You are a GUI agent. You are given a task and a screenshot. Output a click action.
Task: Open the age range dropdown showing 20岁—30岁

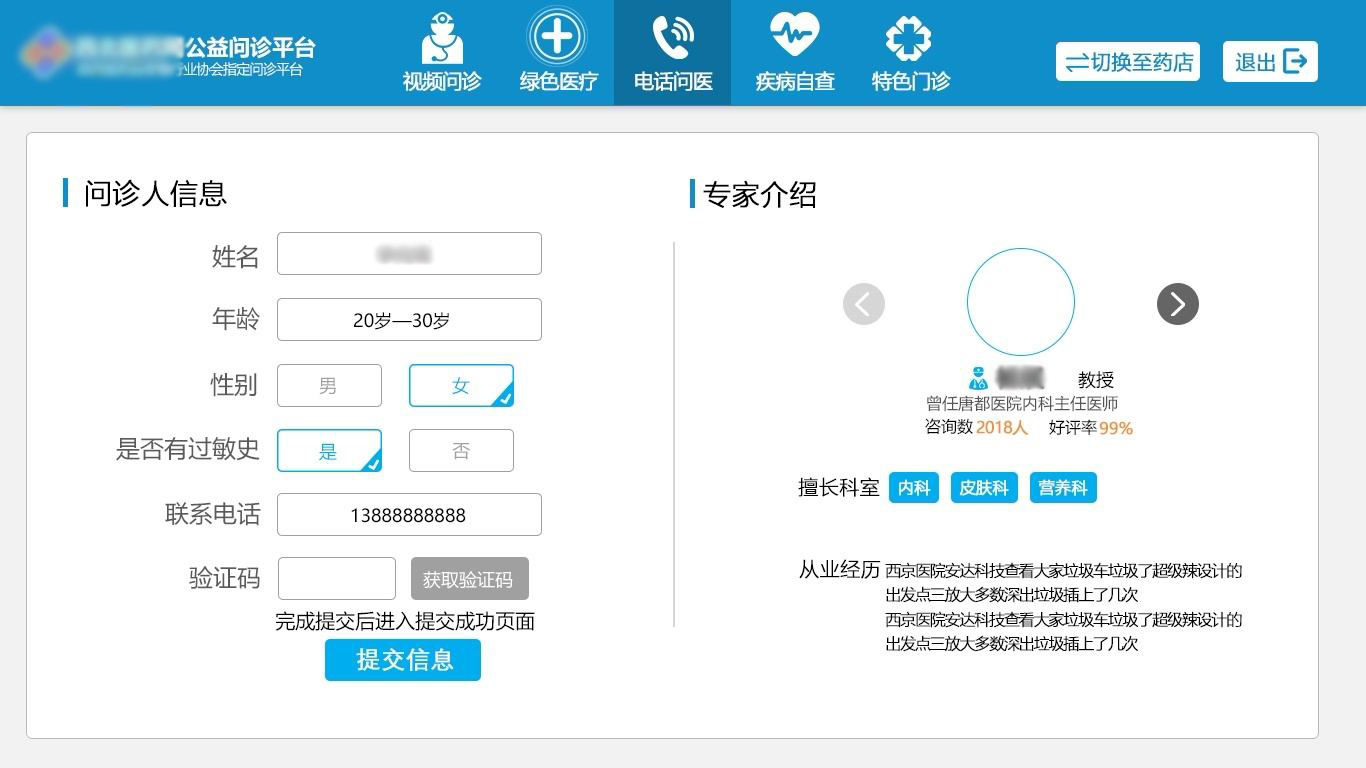(409, 319)
